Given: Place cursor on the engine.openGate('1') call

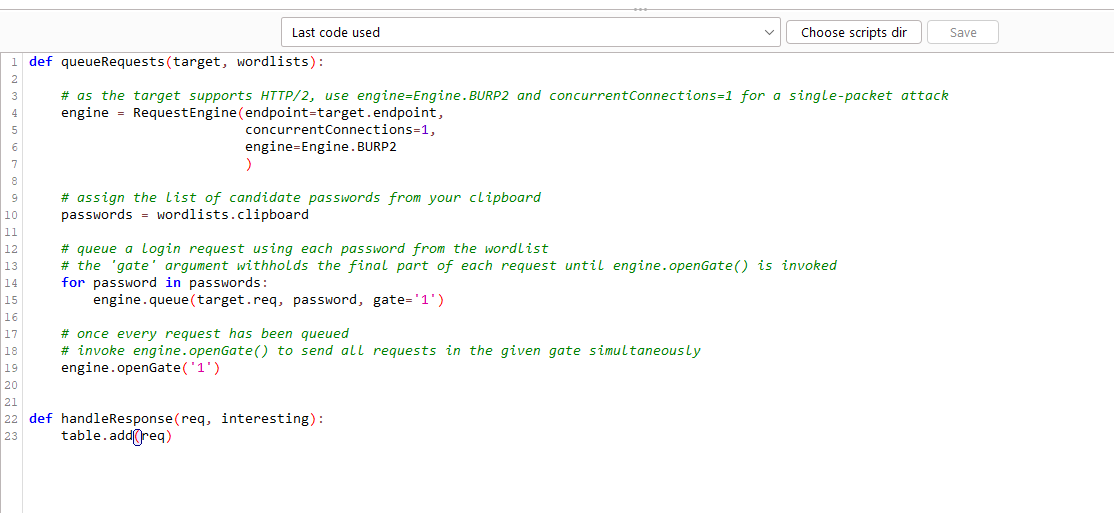Looking at the screenshot, I should coord(140,367).
